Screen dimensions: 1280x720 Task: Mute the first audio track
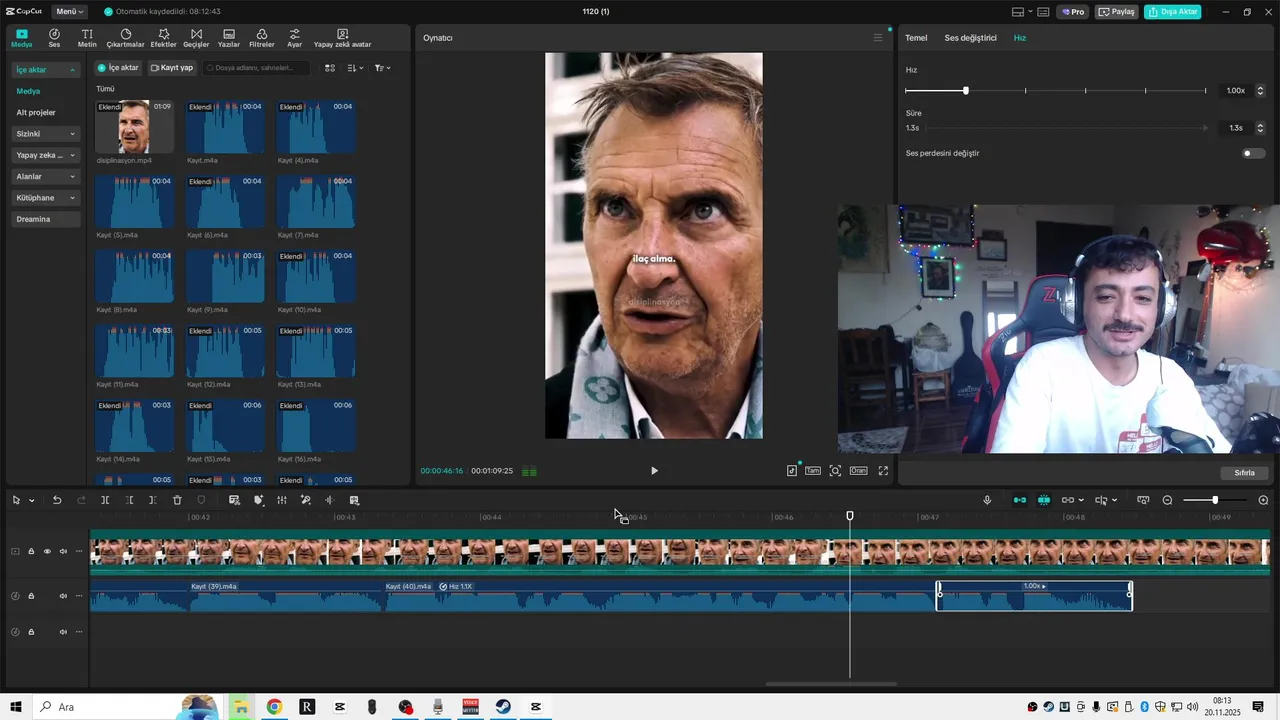click(63, 596)
